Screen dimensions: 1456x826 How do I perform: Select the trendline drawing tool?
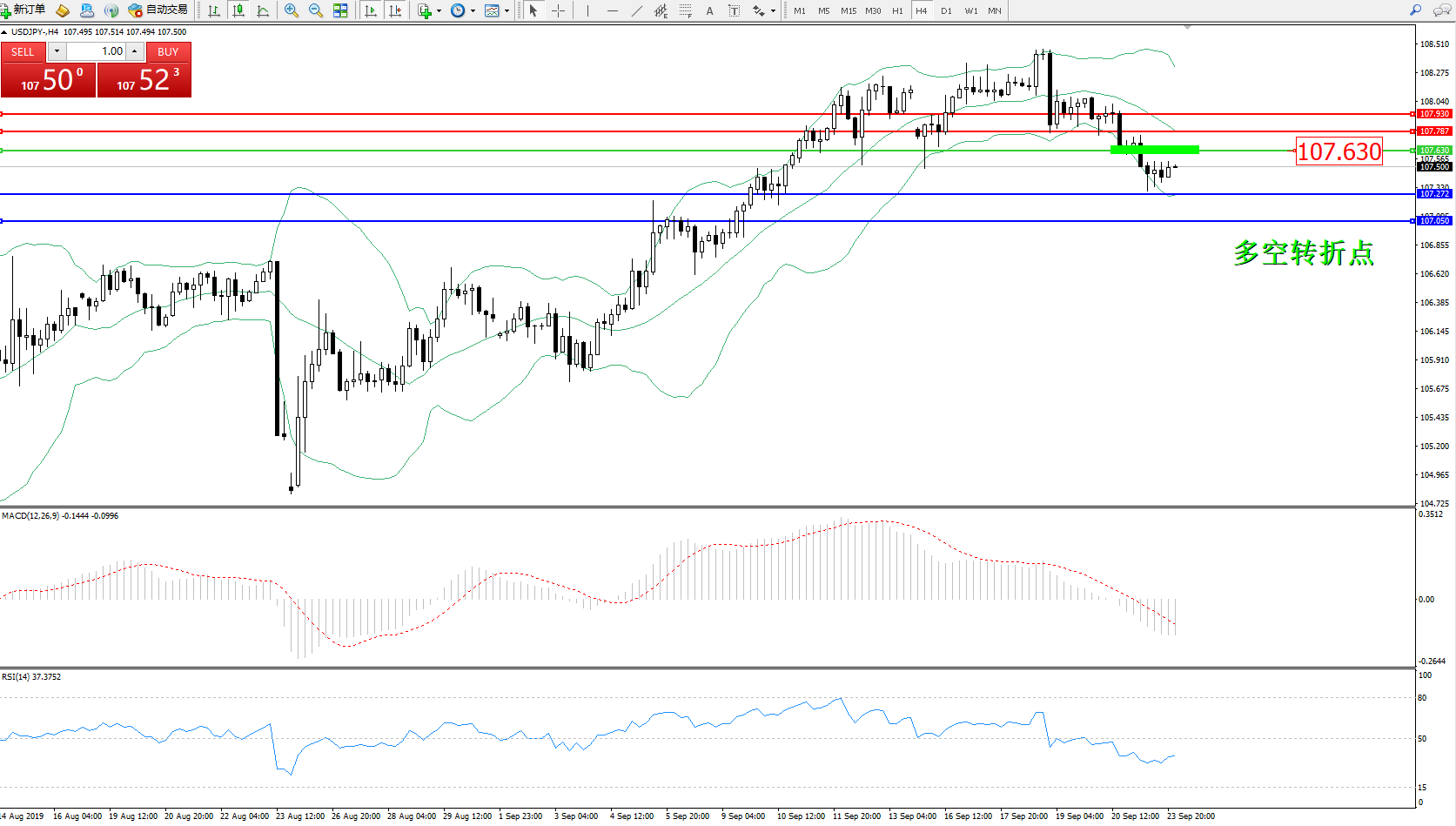(x=637, y=10)
